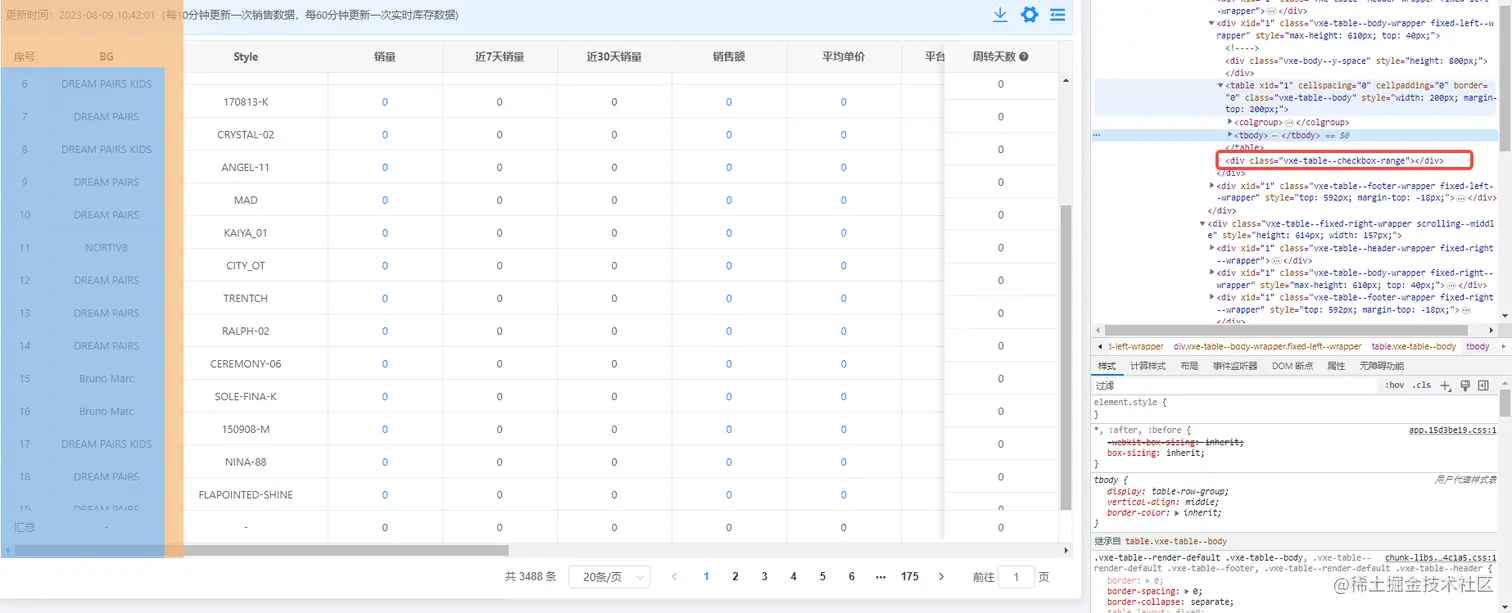Viewport: 1512px width, 613px height.
Task: Open the 事件监听器 tab
Action: click(x=1235, y=366)
